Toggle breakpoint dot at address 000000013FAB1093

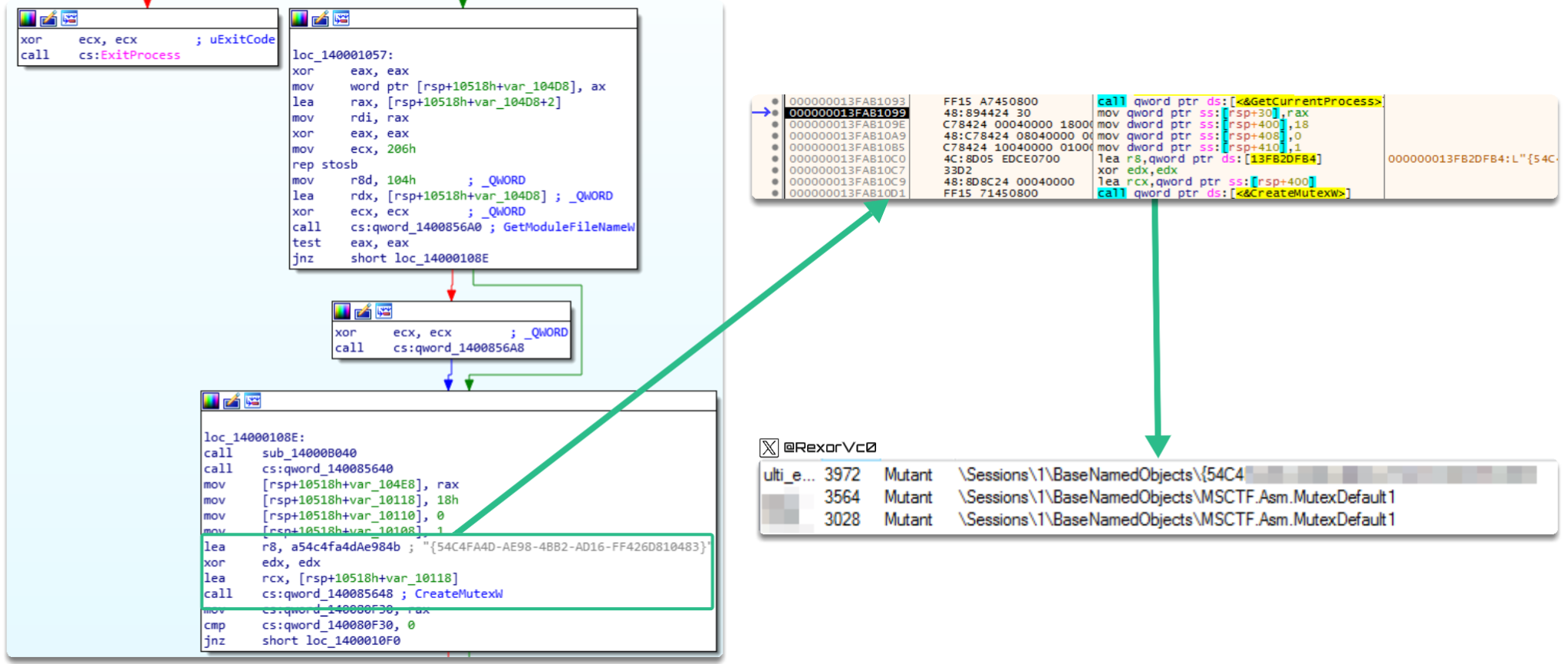point(776,101)
